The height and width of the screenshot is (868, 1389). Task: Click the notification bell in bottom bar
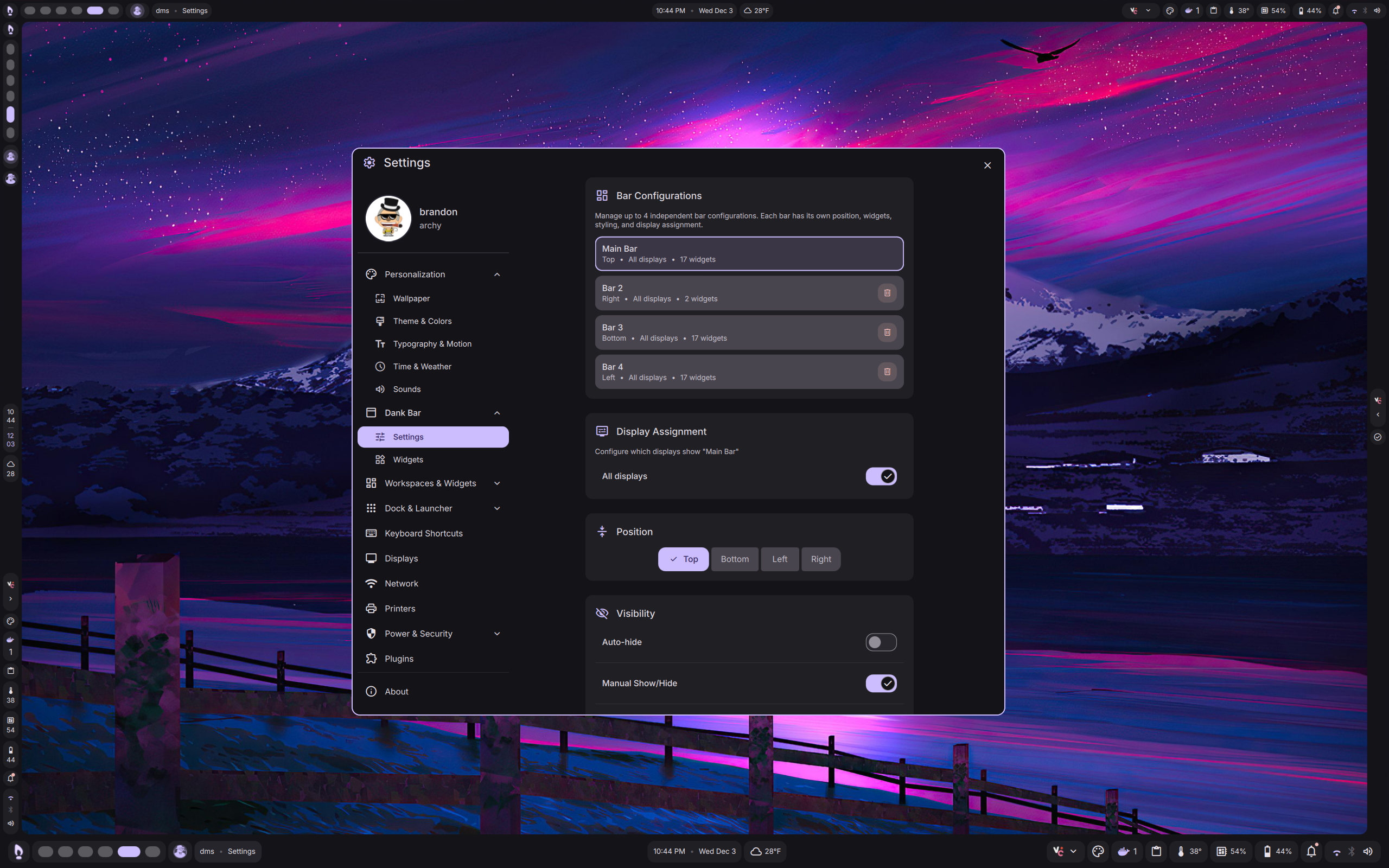coord(1311,851)
